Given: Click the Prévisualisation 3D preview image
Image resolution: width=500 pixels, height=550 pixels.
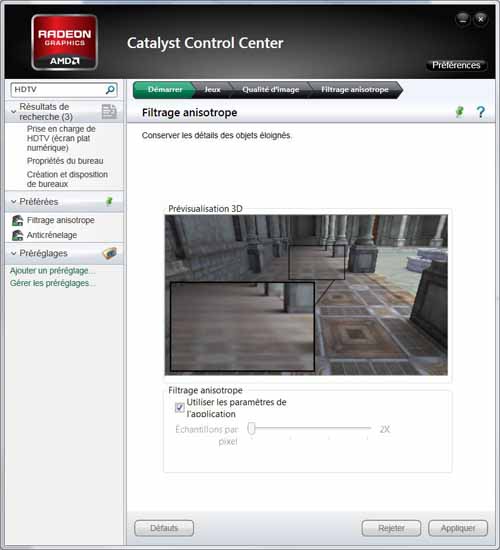Looking at the screenshot, I should 306,295.
